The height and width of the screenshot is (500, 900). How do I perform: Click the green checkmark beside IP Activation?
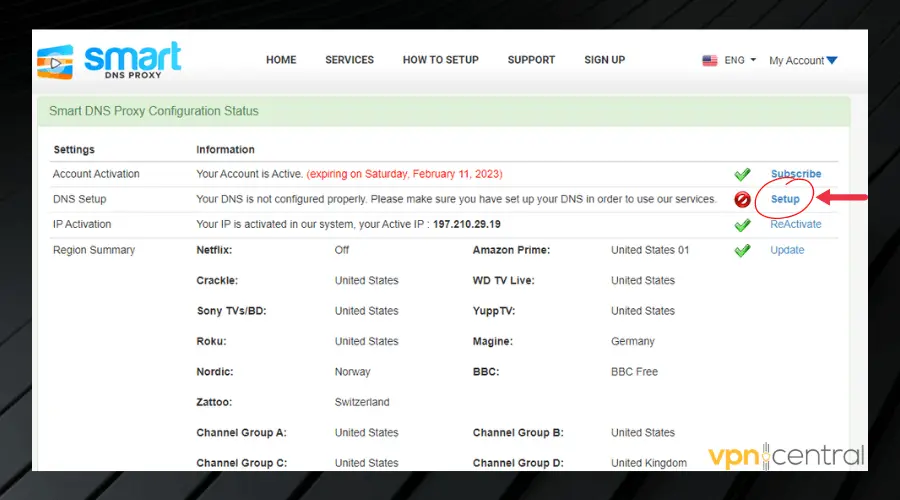(742, 225)
